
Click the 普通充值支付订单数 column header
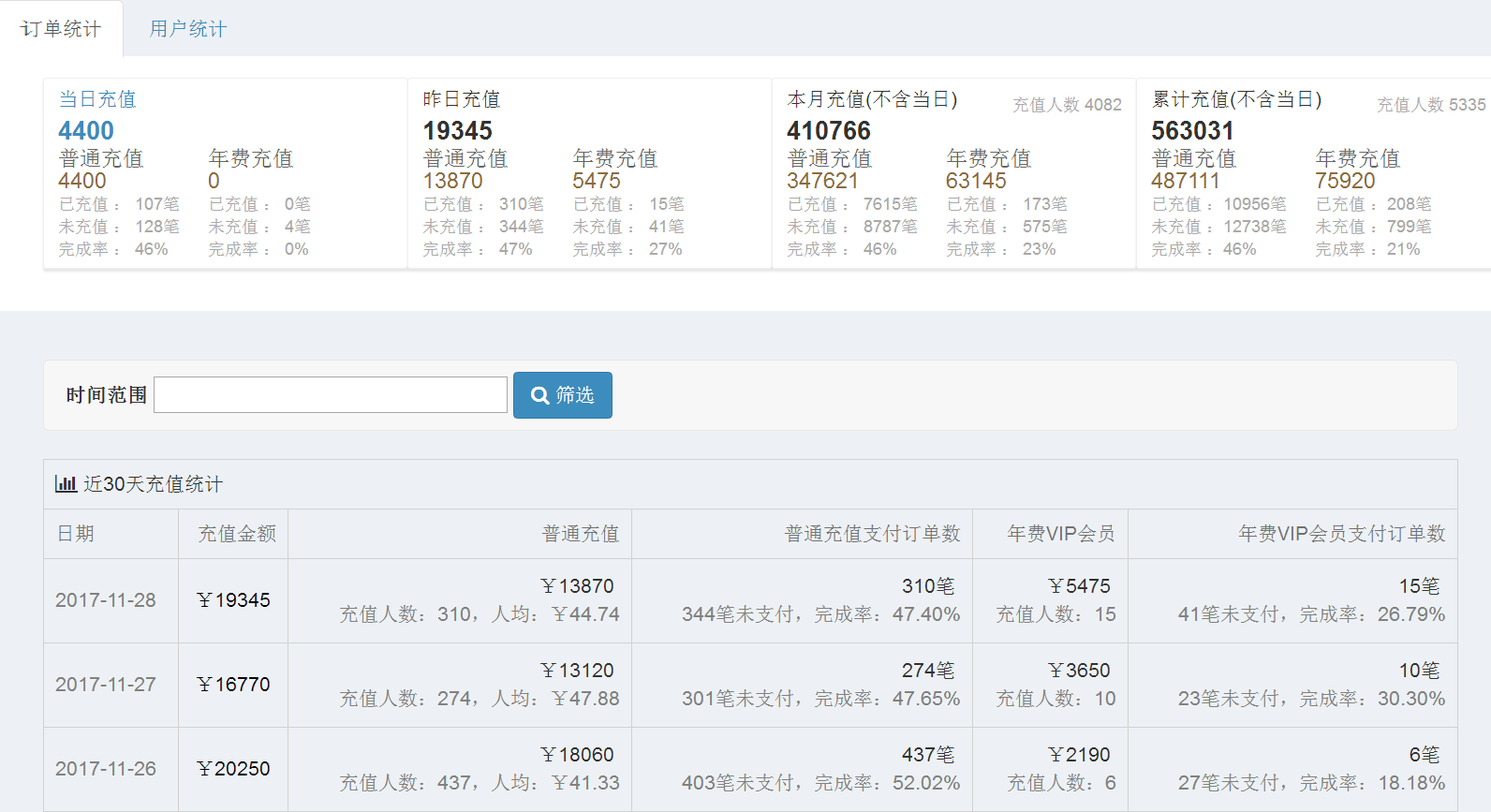872,534
